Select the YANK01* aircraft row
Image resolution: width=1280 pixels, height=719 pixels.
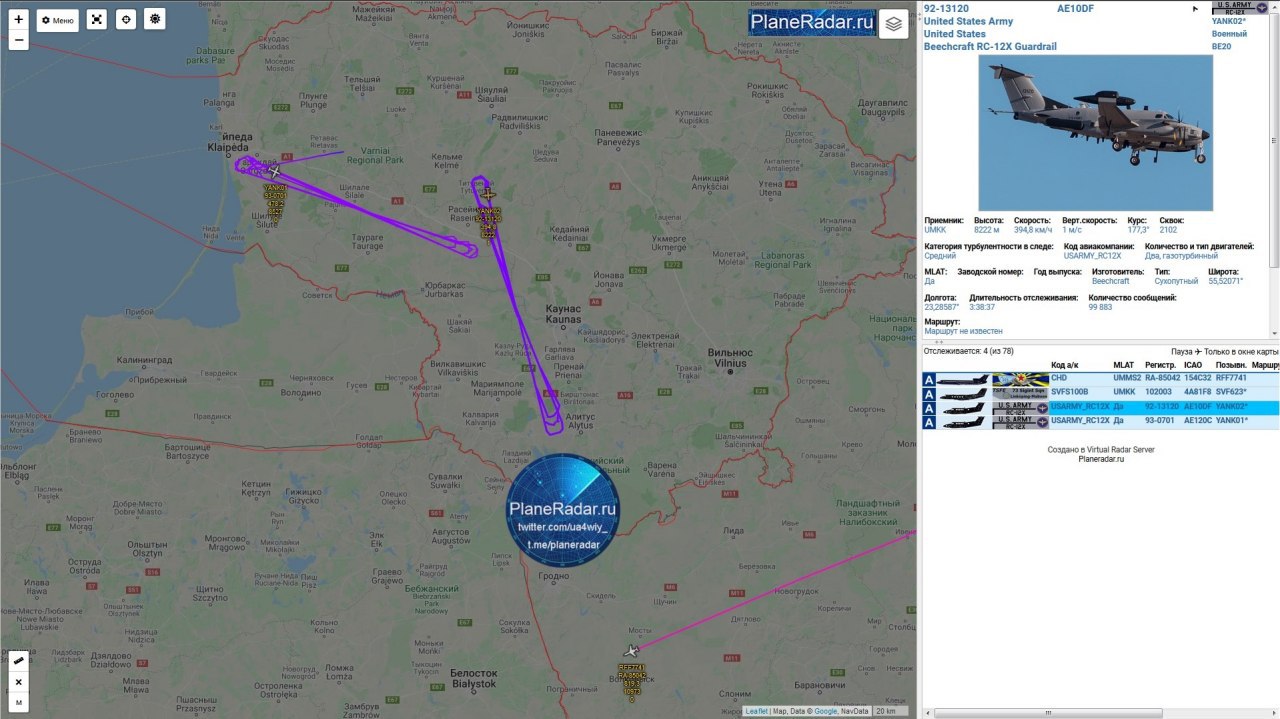(1100, 421)
